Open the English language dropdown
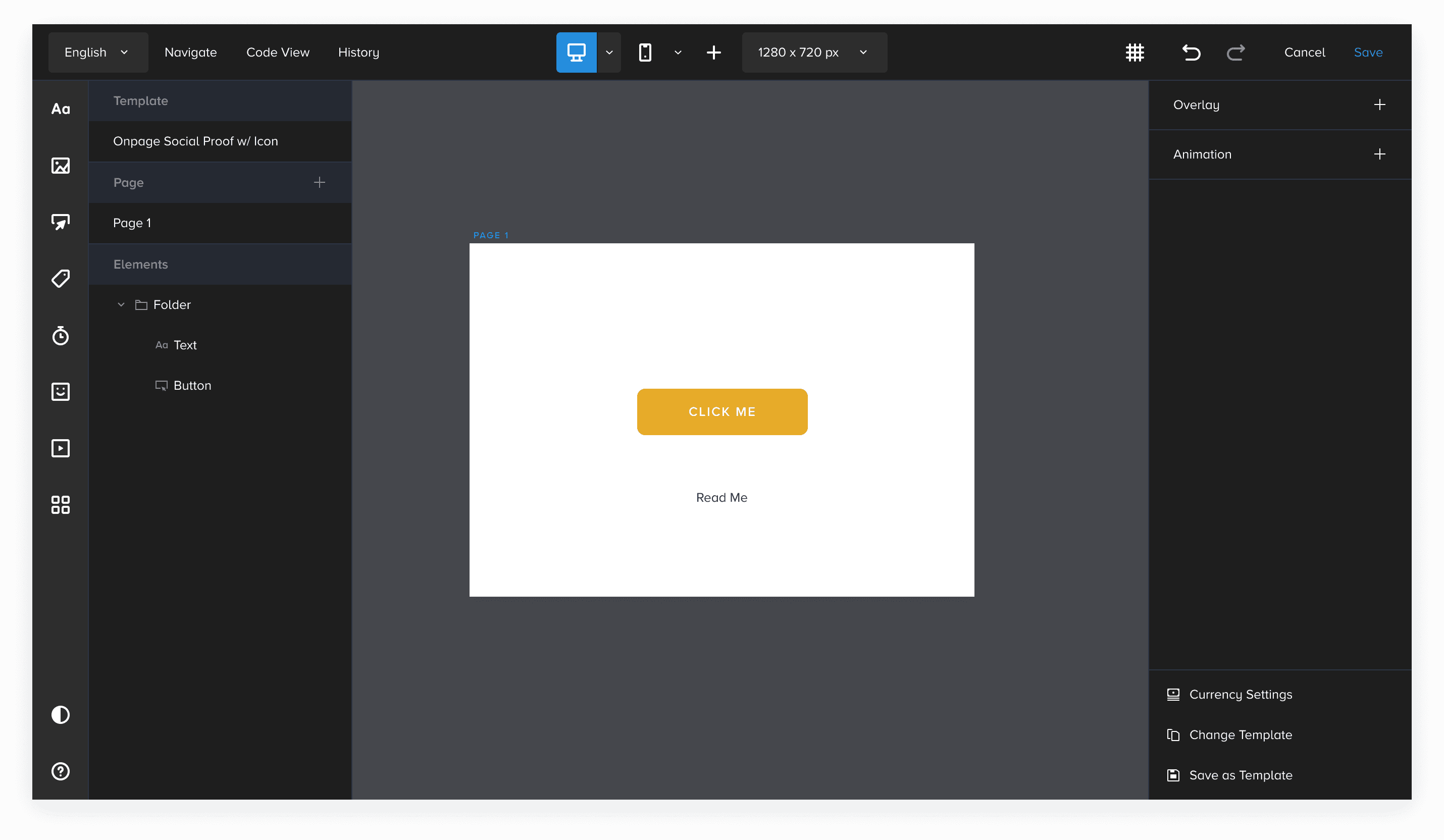 [97, 52]
